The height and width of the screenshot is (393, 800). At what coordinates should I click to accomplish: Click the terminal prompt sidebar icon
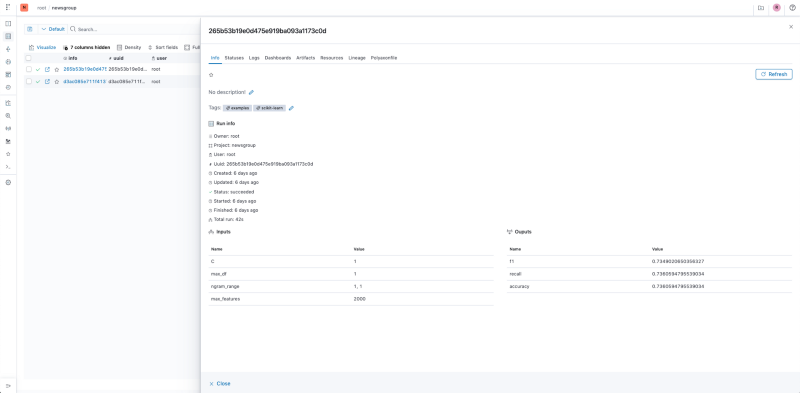point(8,166)
